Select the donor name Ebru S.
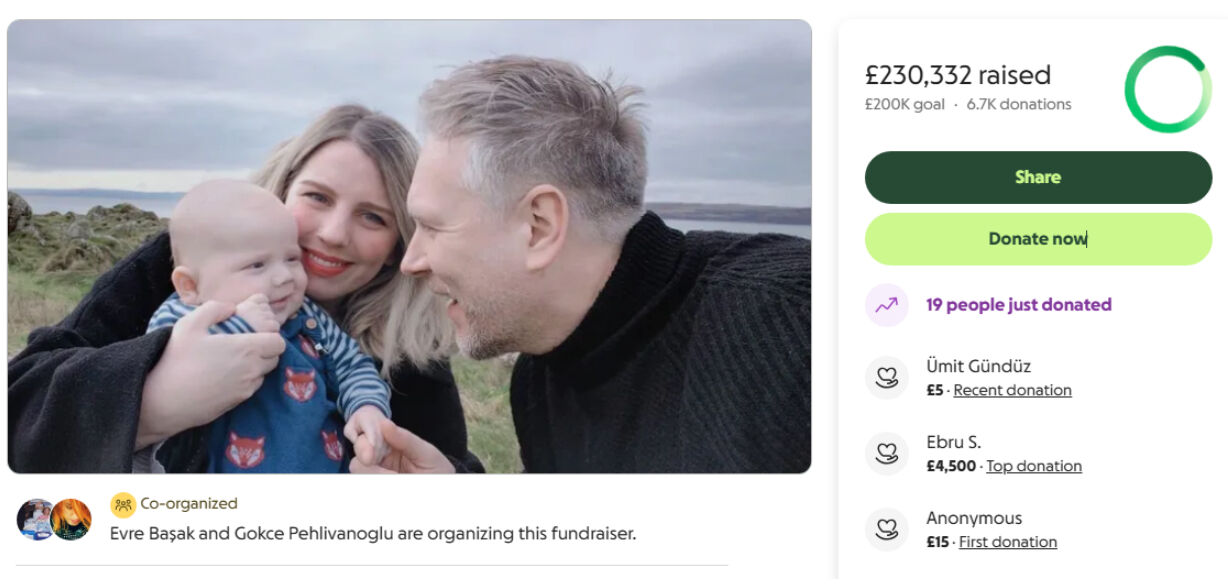The height and width of the screenshot is (586, 1228). pos(953,442)
